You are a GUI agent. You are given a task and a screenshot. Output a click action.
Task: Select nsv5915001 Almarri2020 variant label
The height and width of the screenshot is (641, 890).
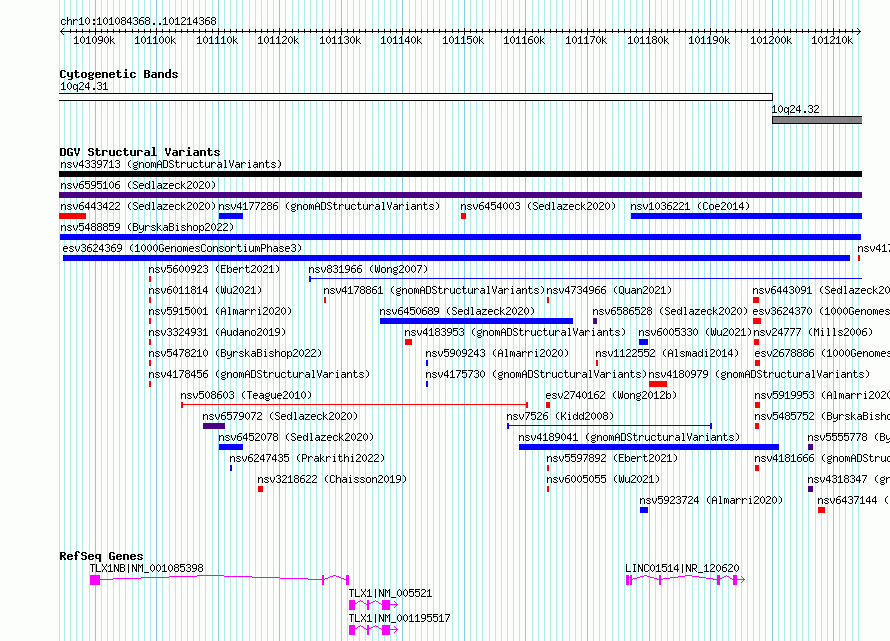point(220,312)
